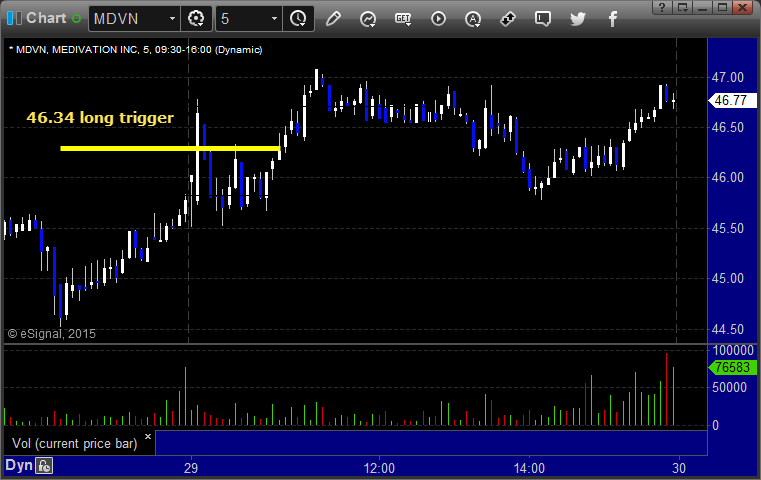Toggle the blue chart bars icon
Viewport: 761px width, 480px height.
[x=15, y=18]
